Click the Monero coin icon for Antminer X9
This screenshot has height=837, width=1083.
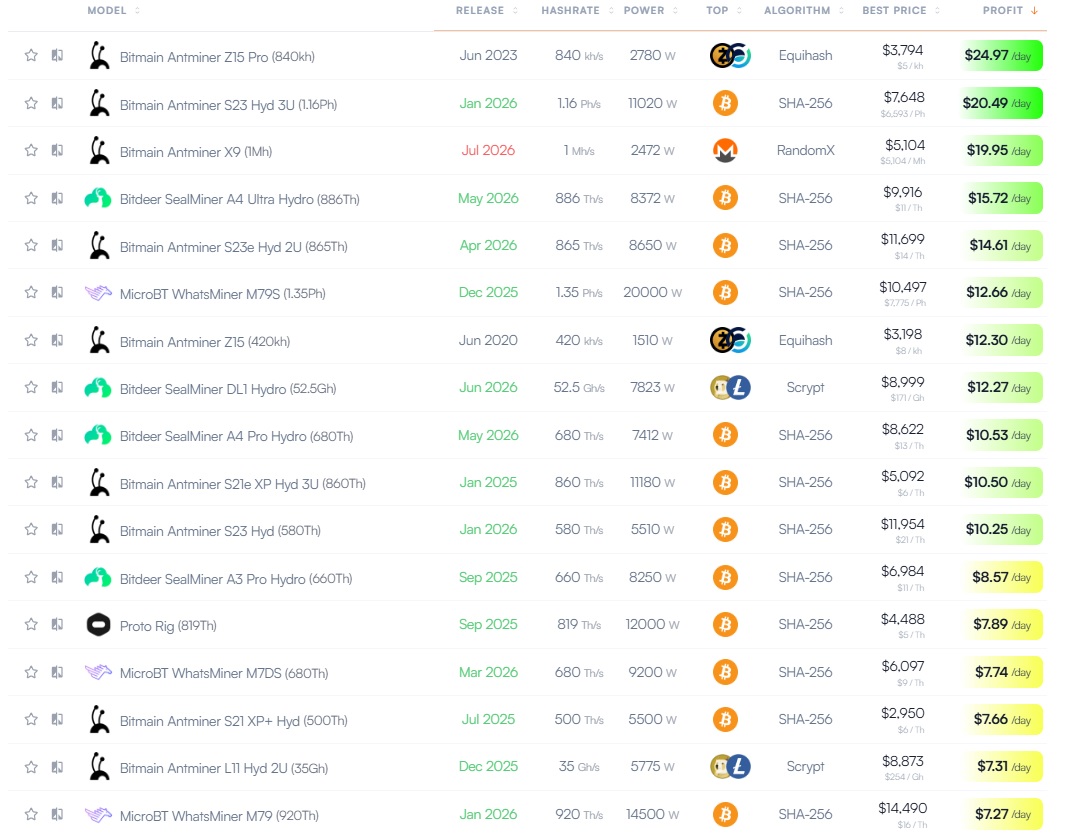pyautogui.click(x=725, y=151)
